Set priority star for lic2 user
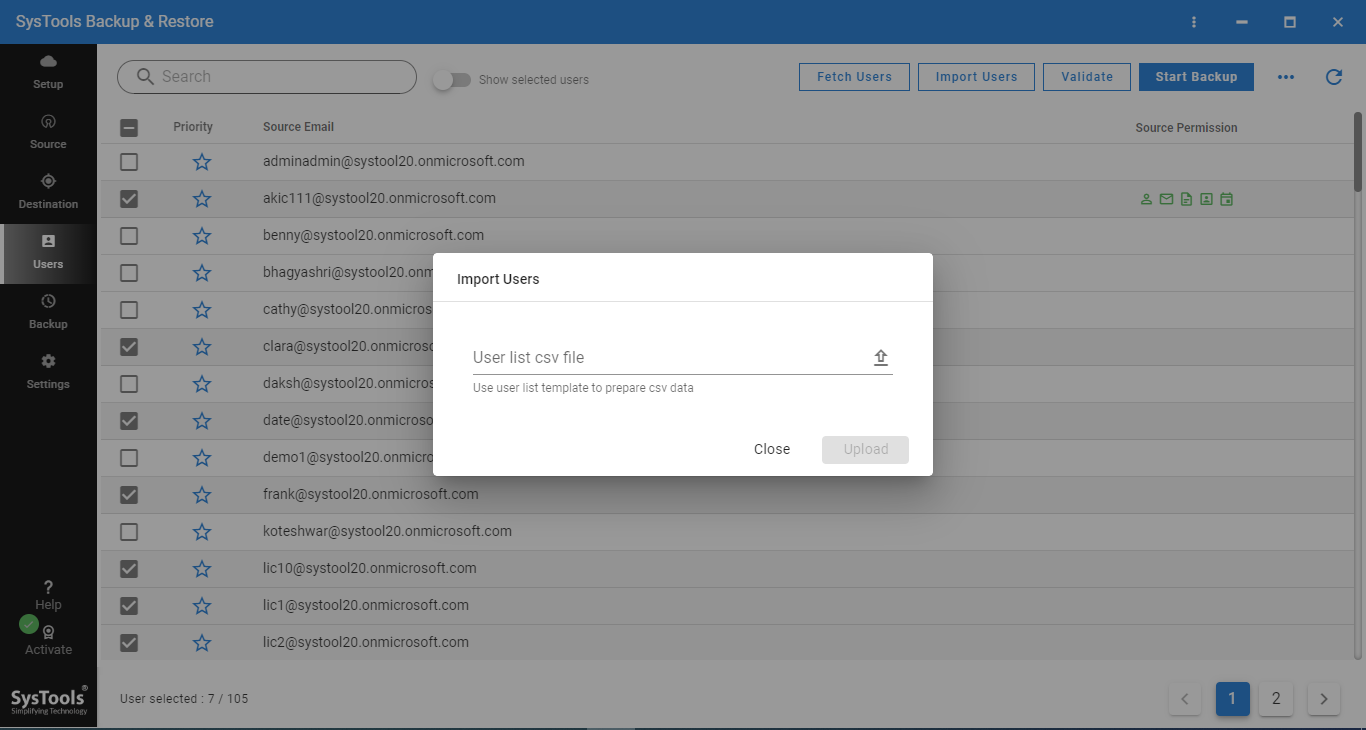The width and height of the screenshot is (1366, 730). pos(202,643)
